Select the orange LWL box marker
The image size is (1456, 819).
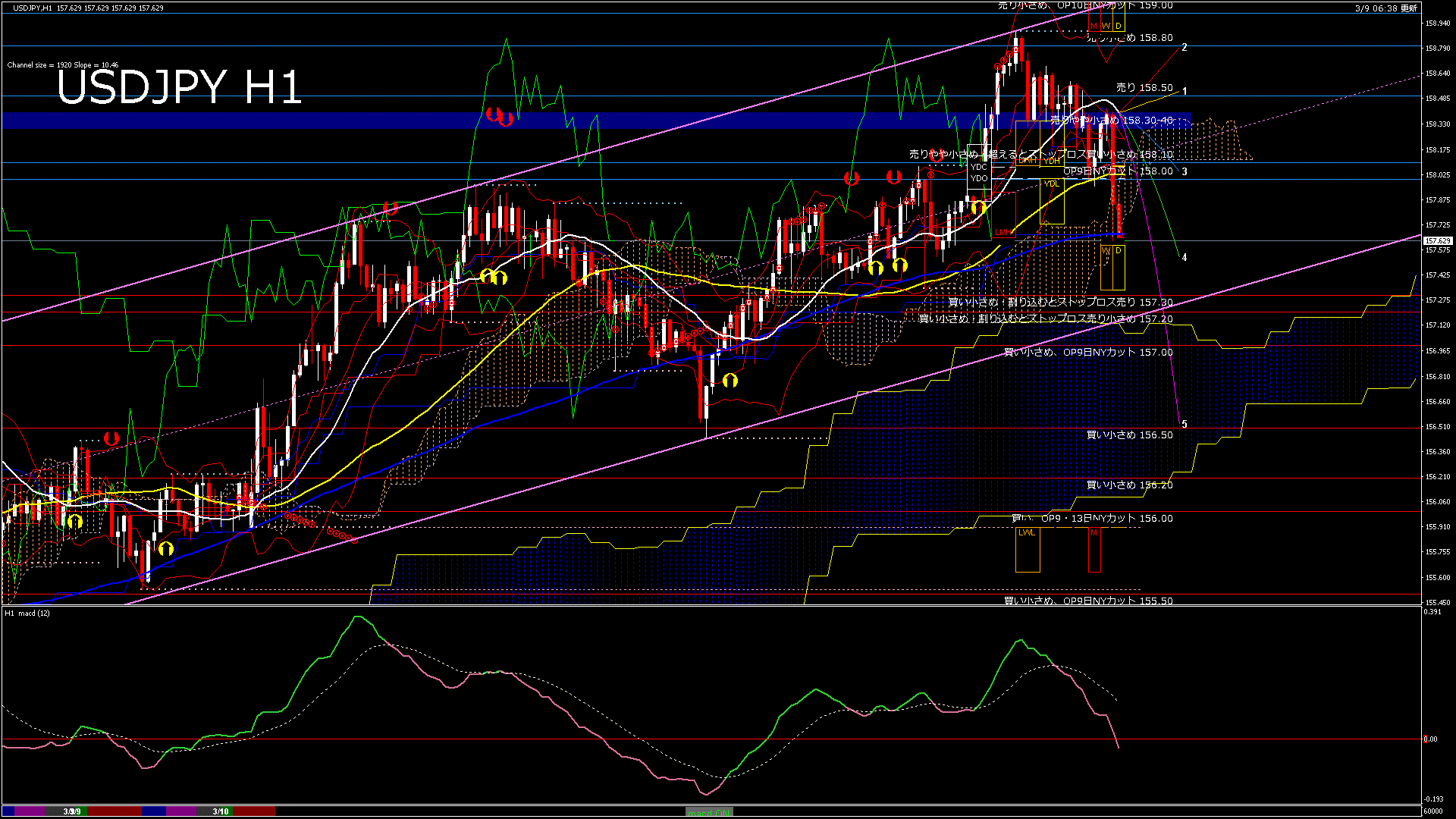click(1027, 533)
